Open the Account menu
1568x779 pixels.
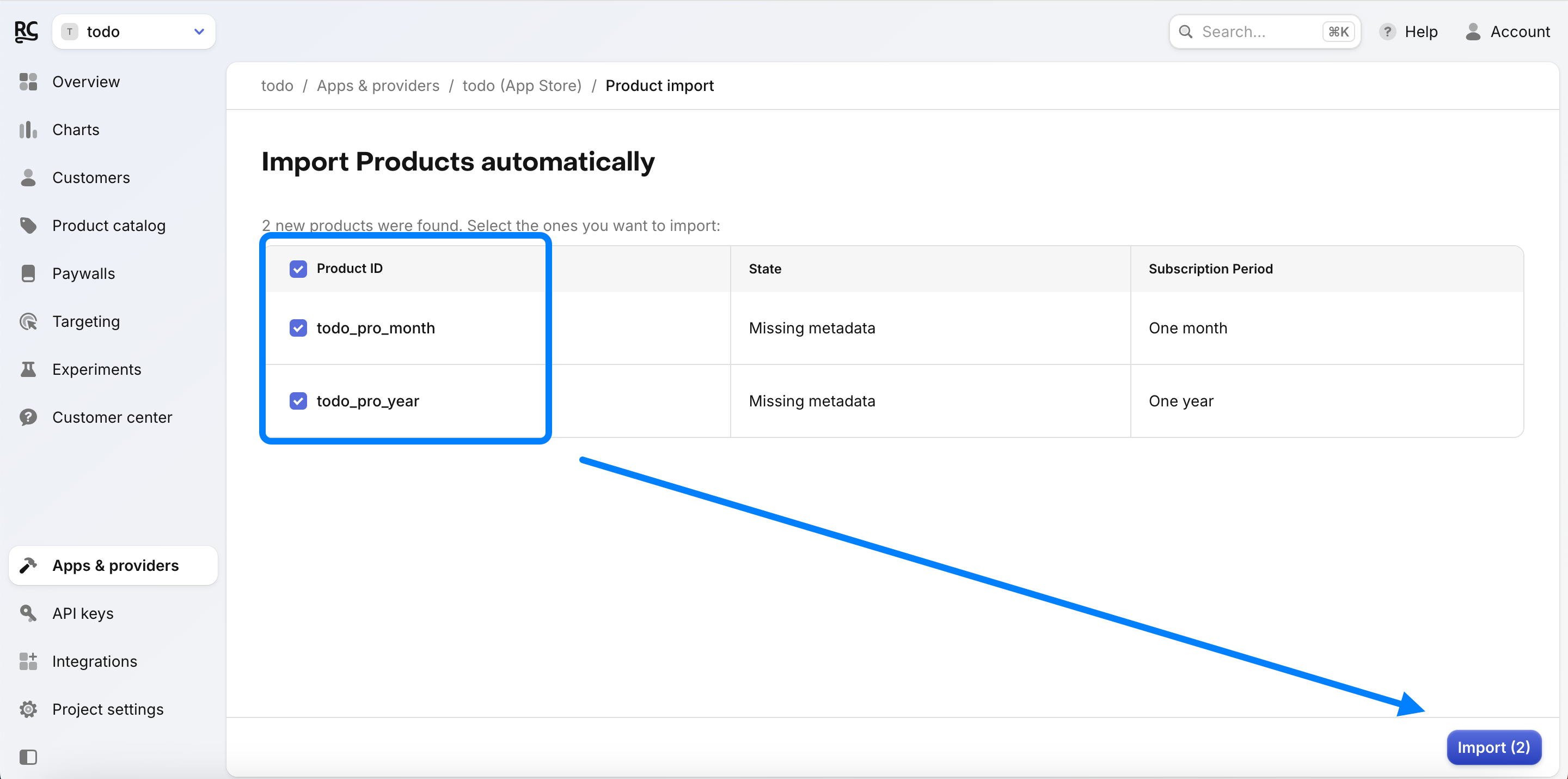pyautogui.click(x=1507, y=32)
